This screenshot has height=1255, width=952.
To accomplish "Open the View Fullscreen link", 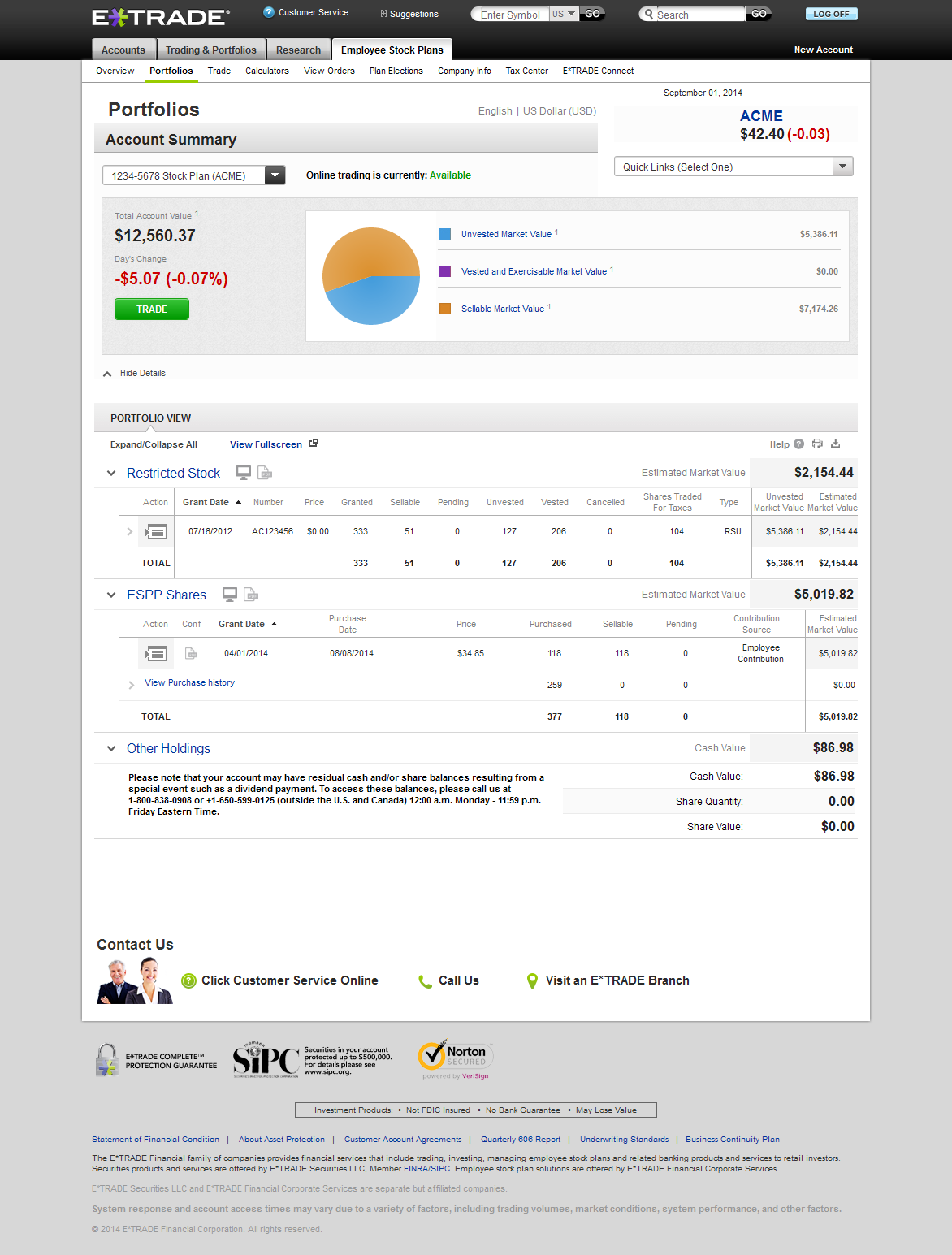I will (266, 444).
